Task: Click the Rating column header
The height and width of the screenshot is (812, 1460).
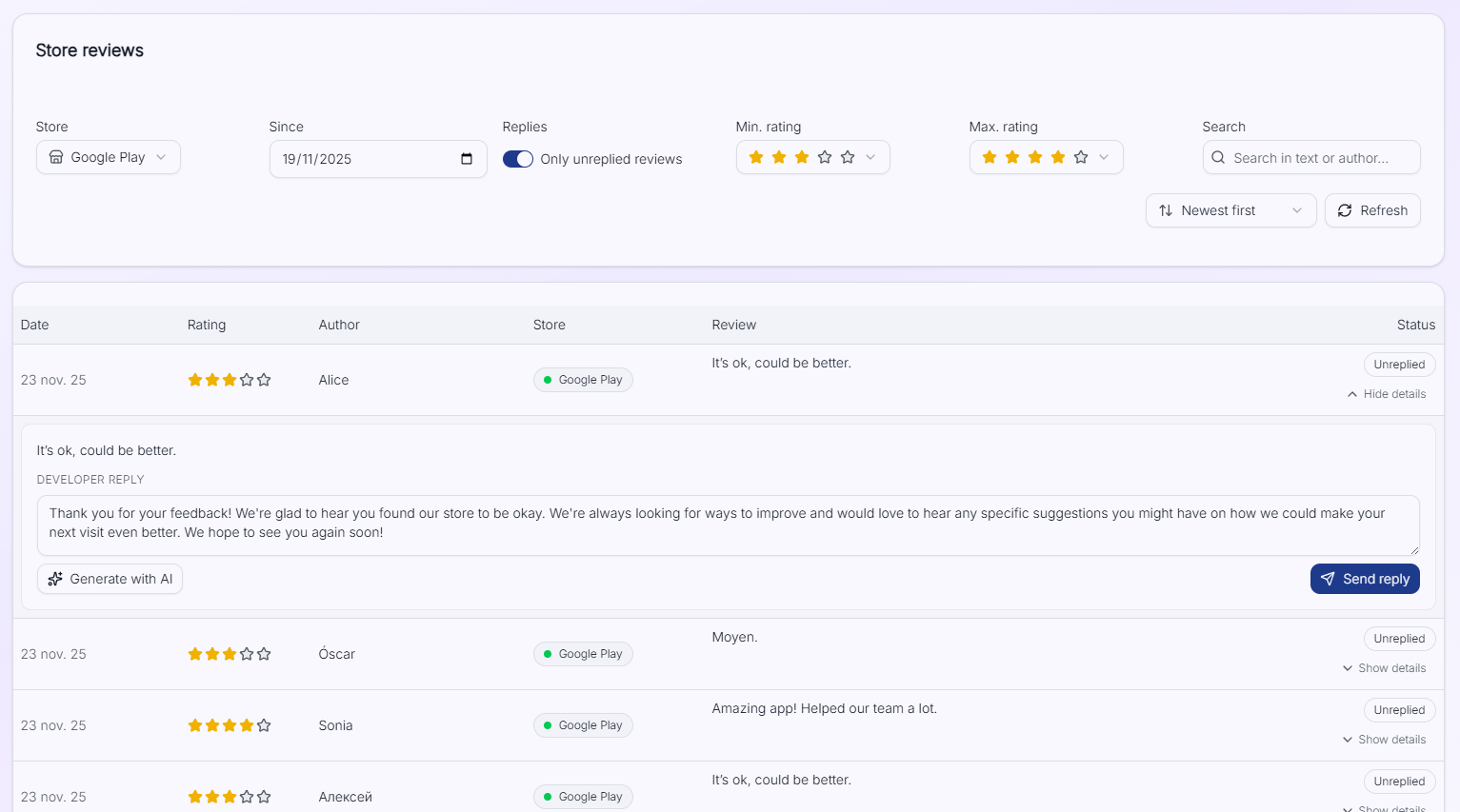Action: [x=207, y=325]
